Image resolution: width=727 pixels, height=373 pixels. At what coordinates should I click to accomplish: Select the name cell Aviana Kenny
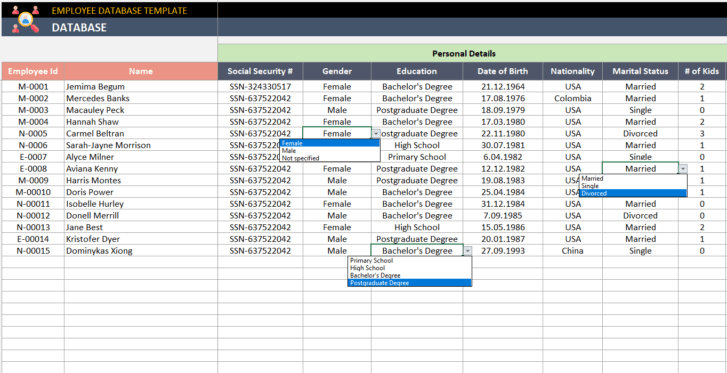[141, 169]
